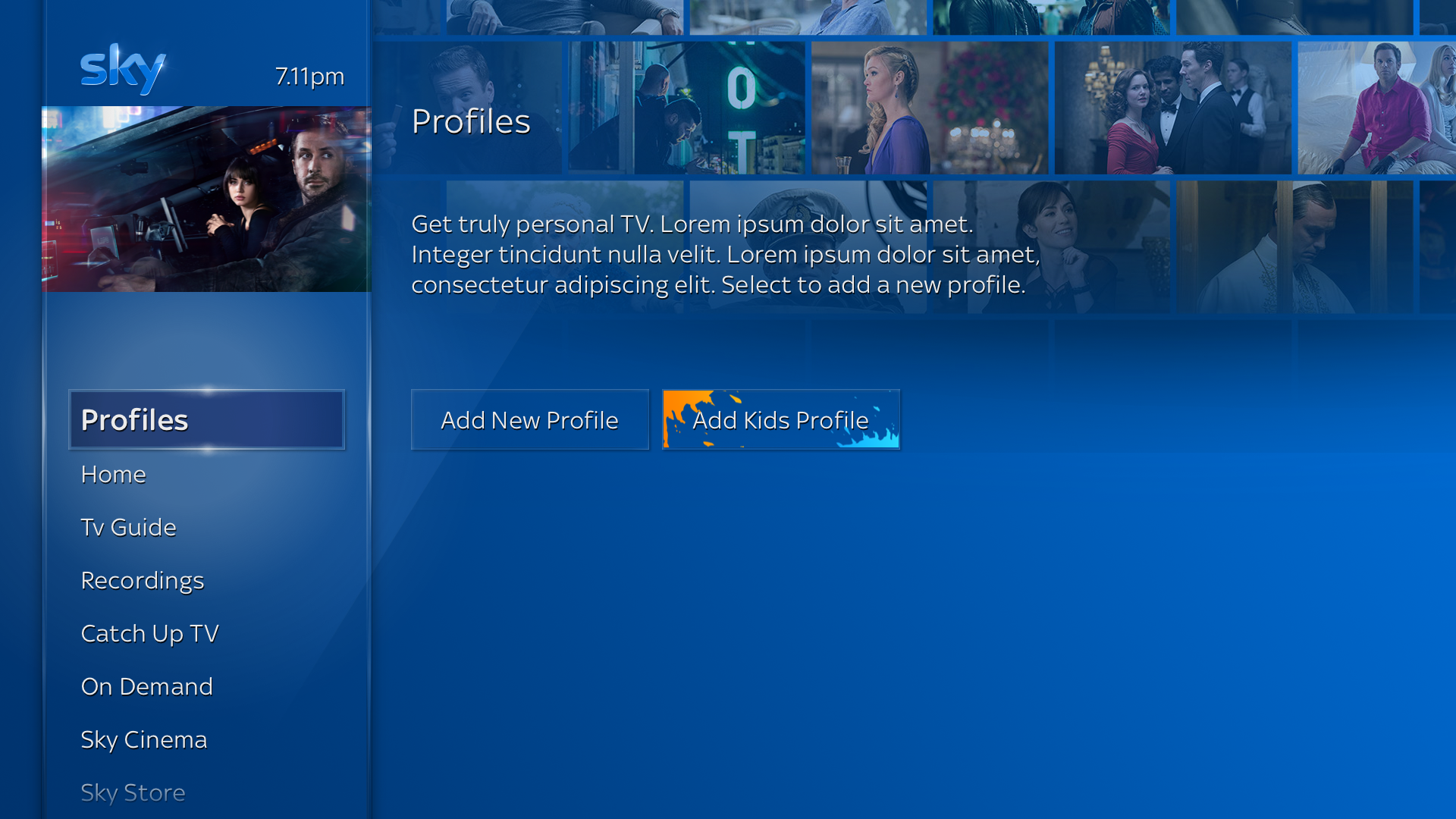Click thumbnail of man in white robe

pos(1293,246)
